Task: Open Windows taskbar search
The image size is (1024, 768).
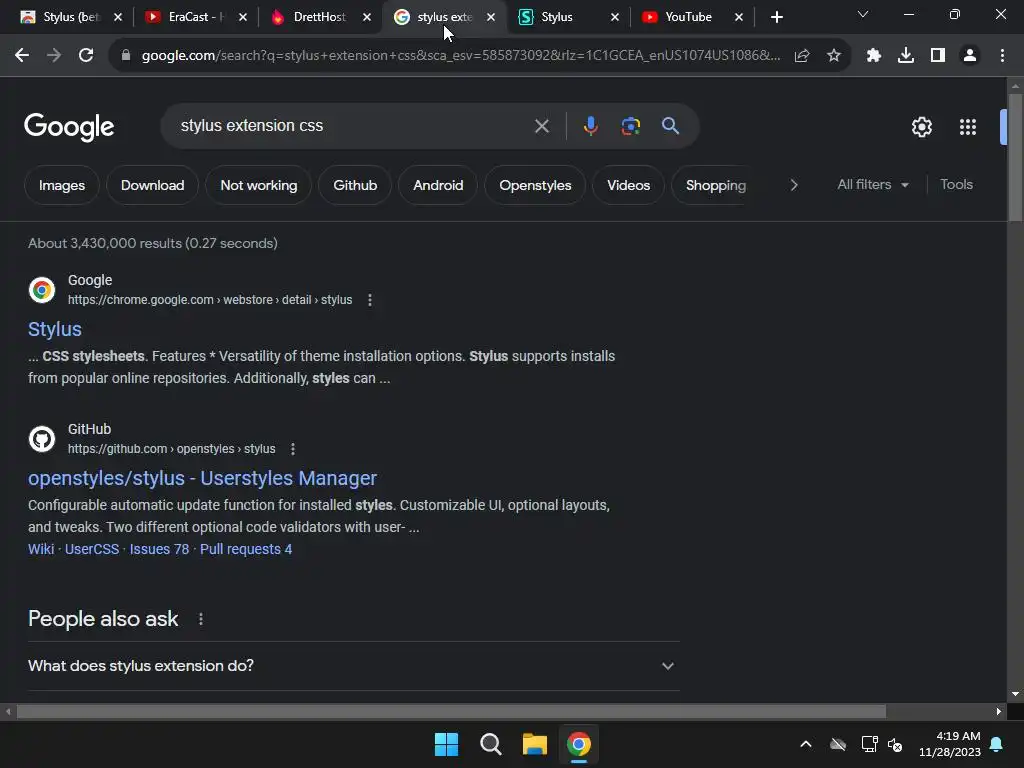Action: click(490, 744)
